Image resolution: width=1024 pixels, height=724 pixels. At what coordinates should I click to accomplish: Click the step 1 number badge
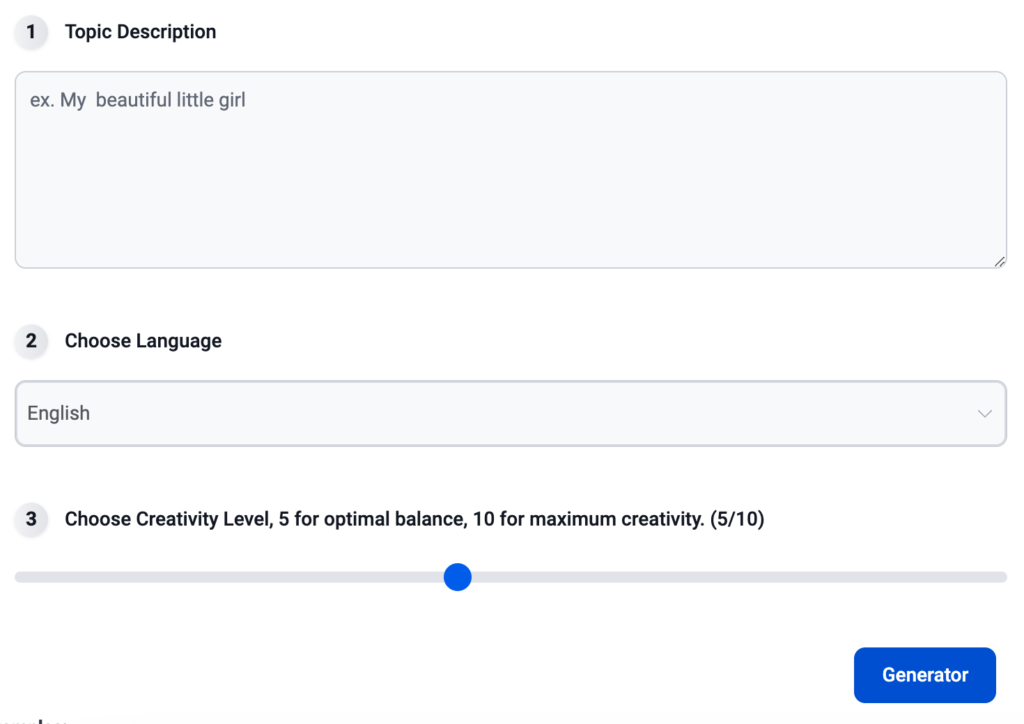point(31,32)
